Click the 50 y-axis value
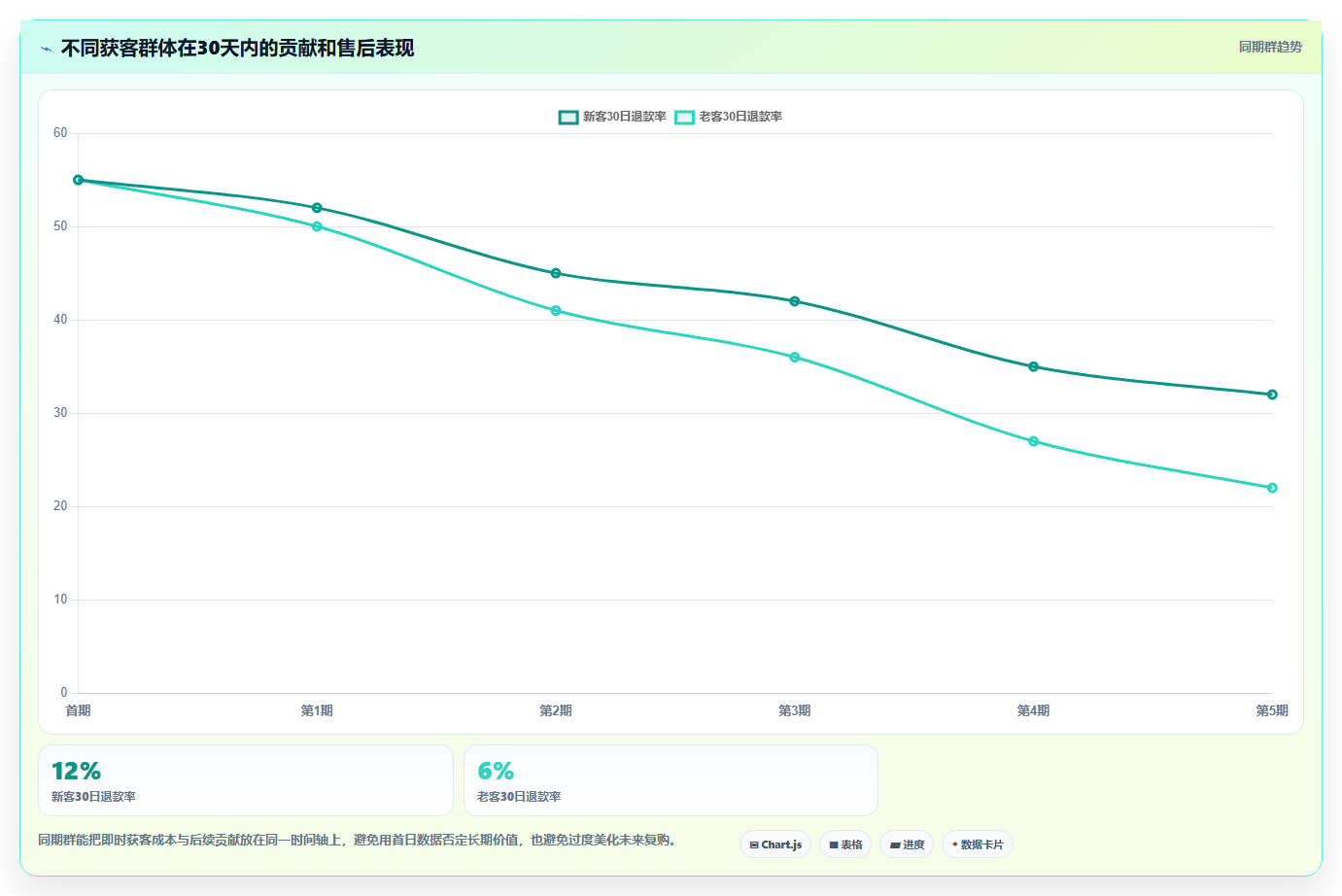The height and width of the screenshot is (896, 1342). click(x=60, y=226)
